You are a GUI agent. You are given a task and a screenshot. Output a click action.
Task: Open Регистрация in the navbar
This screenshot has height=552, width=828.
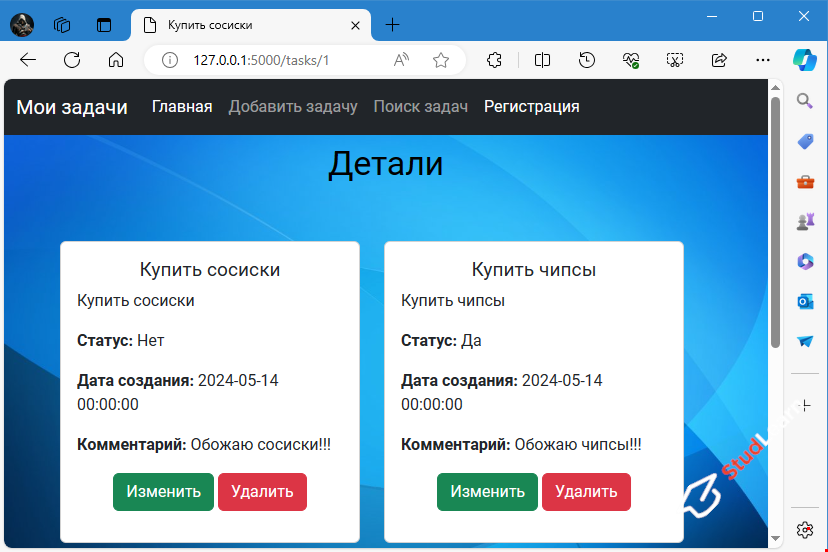pyautogui.click(x=532, y=107)
